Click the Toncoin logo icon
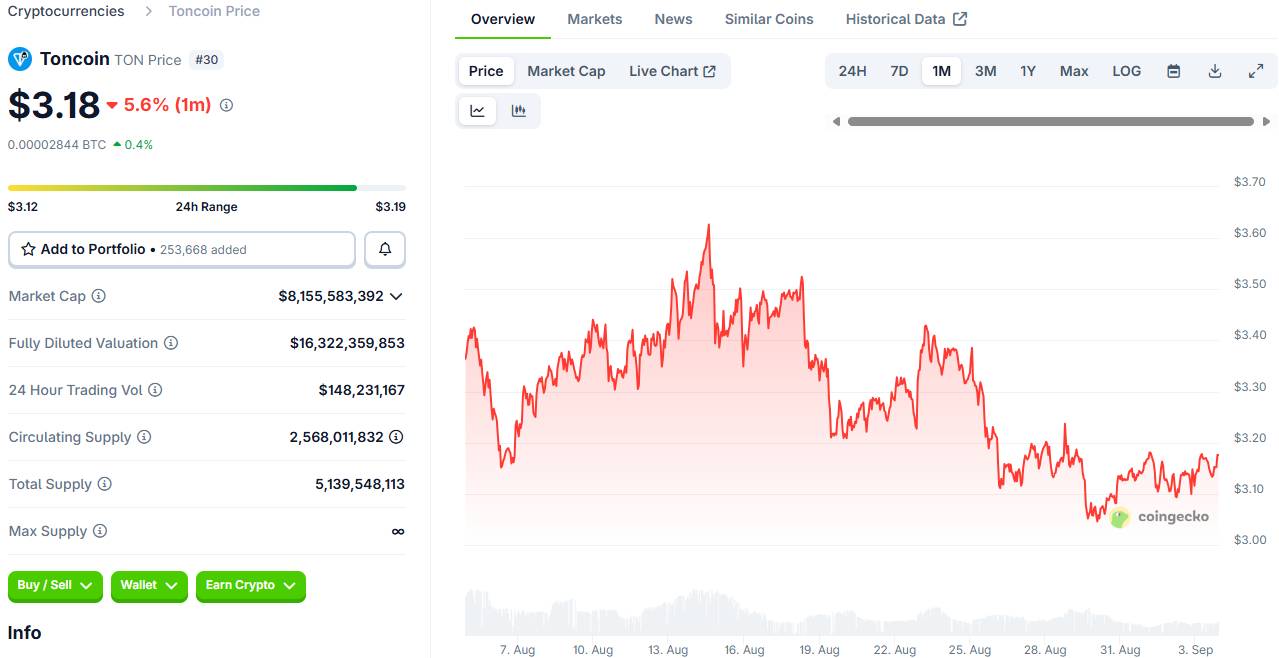Image resolution: width=1279 pixels, height=658 pixels. pos(20,59)
